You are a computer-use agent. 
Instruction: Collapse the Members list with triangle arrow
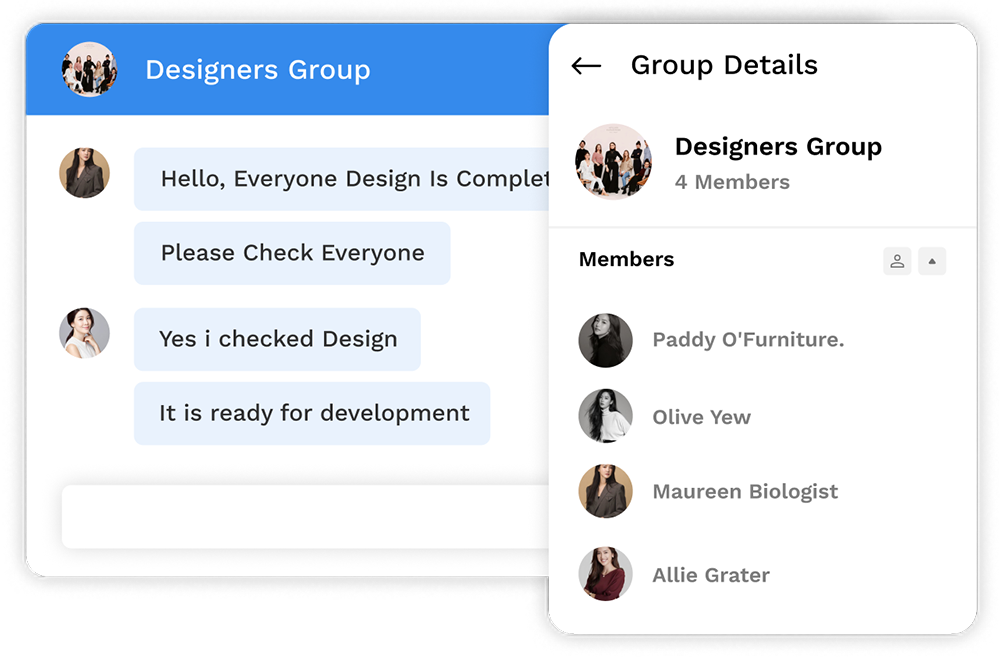[x=932, y=261]
